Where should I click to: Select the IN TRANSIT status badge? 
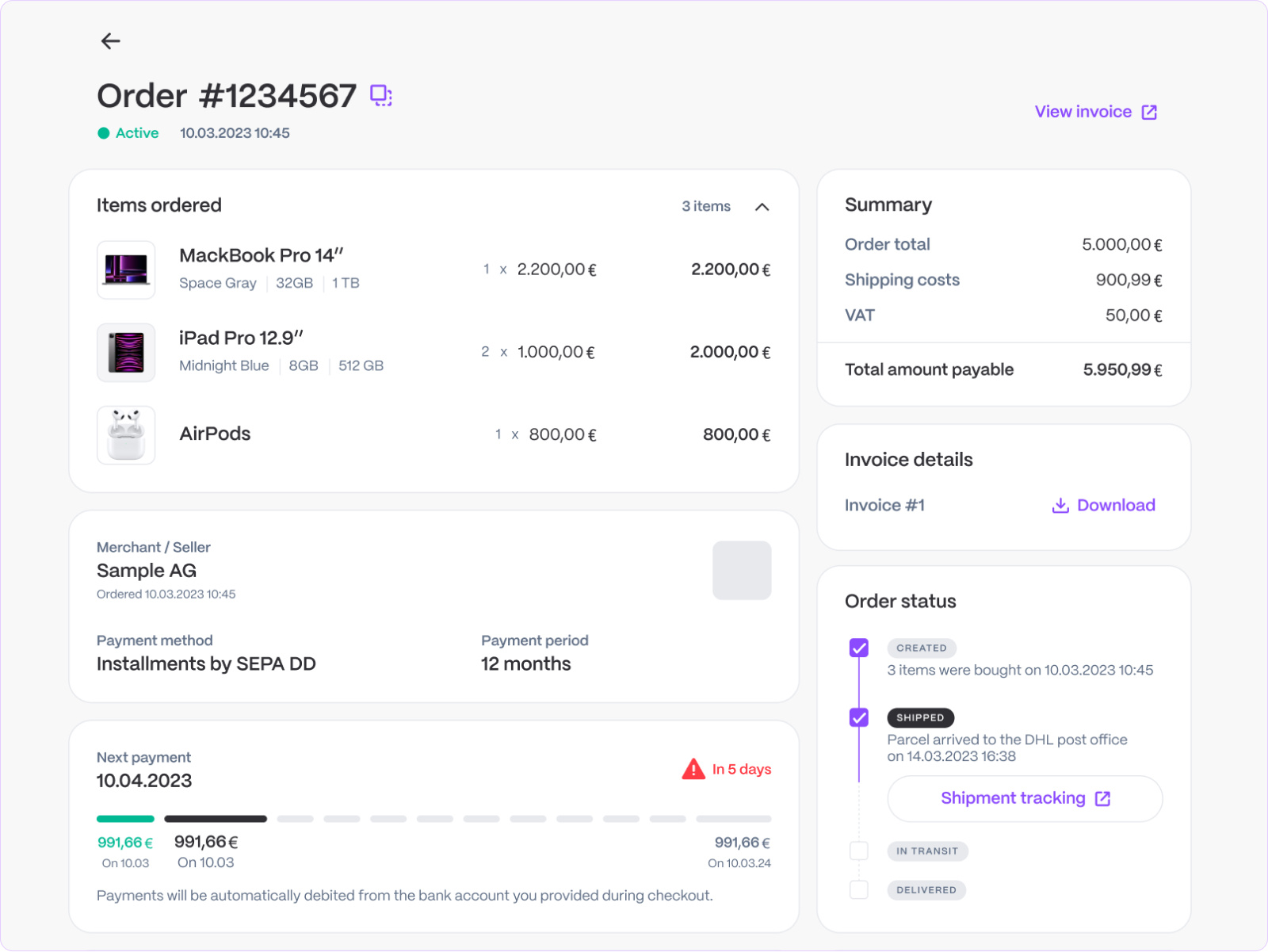928,851
